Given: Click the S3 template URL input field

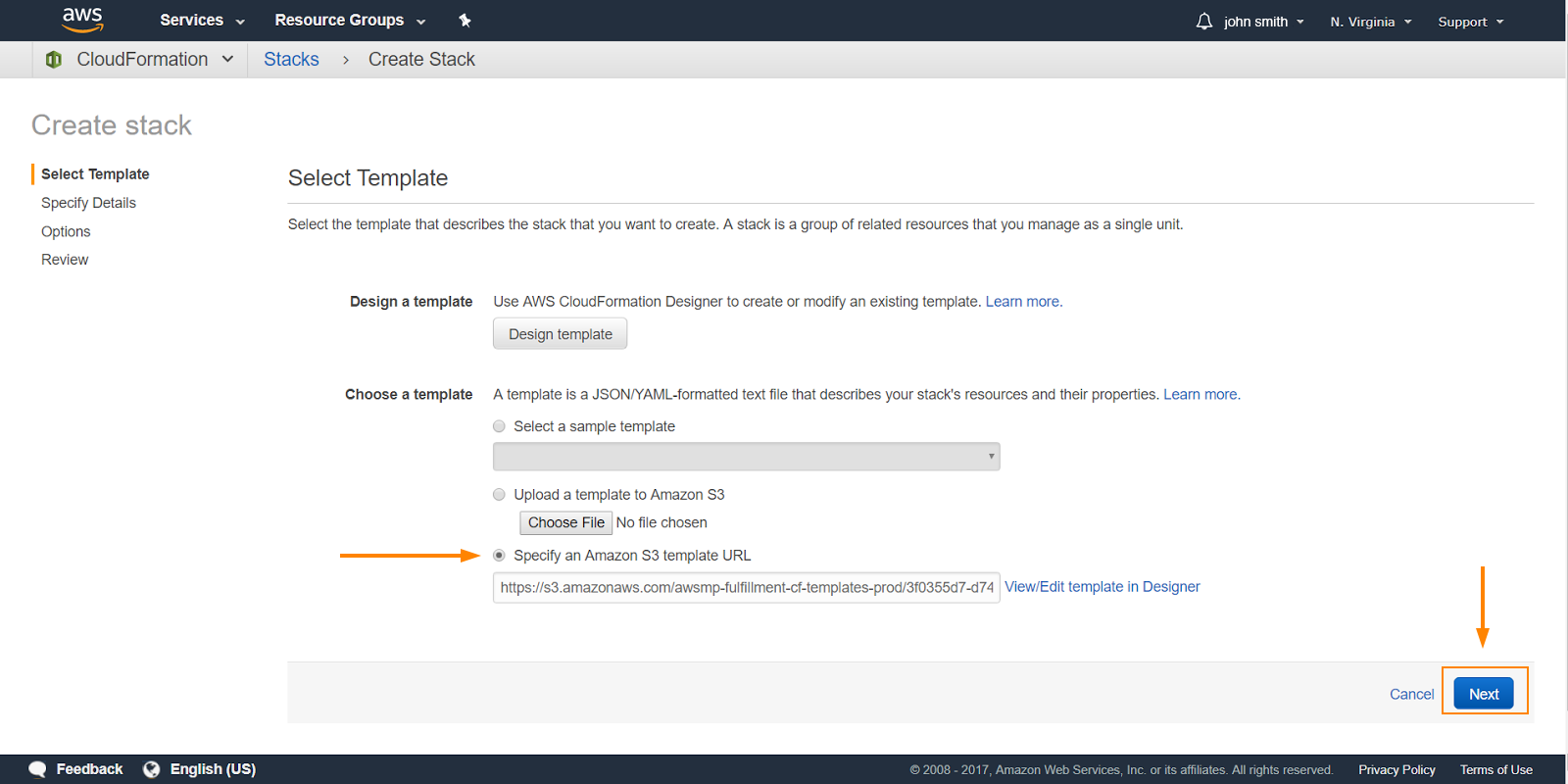Looking at the screenshot, I should pos(747,588).
